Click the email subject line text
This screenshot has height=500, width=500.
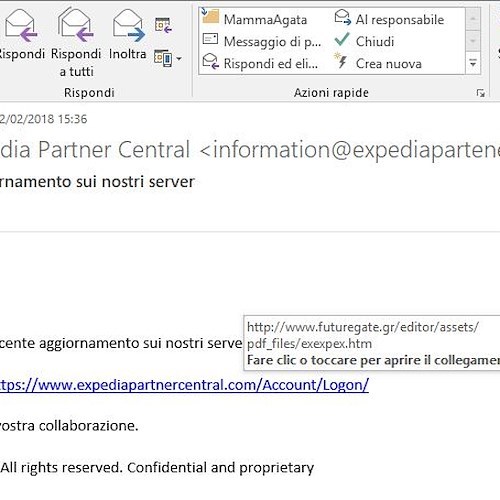97,182
